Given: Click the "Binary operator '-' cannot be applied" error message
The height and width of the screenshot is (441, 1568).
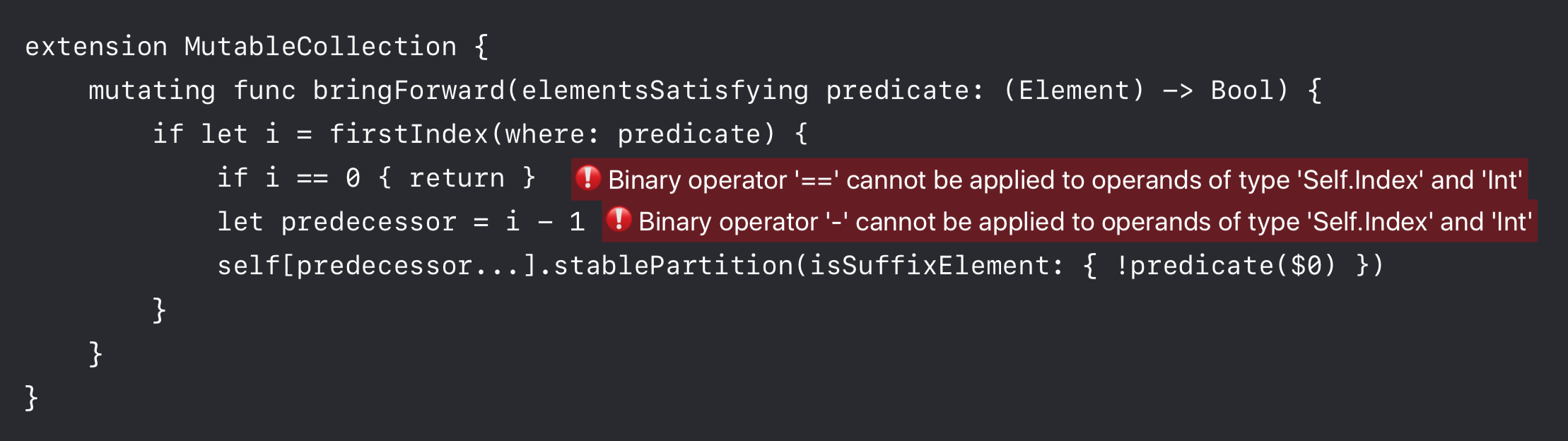Looking at the screenshot, I should 1085,221.
